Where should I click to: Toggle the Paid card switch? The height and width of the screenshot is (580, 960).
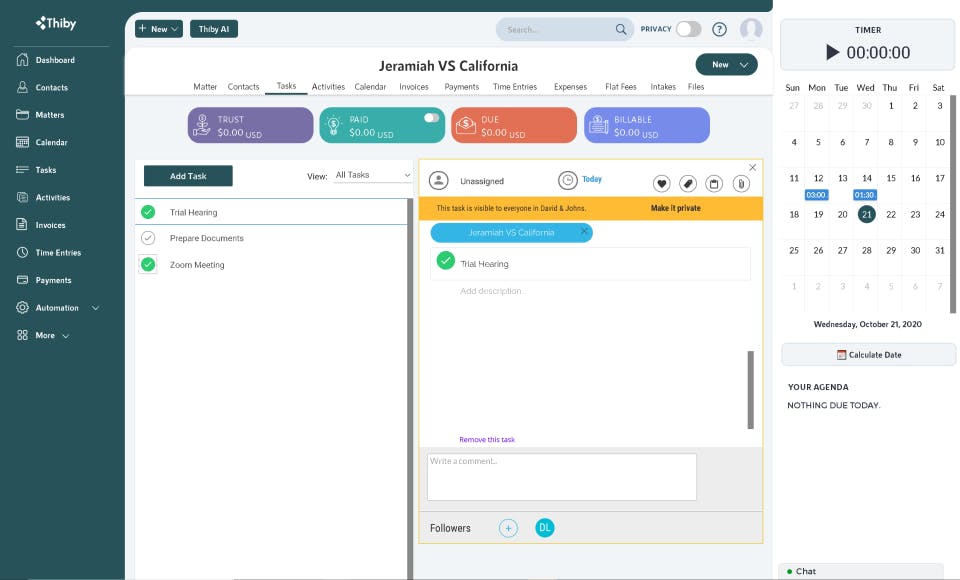click(431, 118)
